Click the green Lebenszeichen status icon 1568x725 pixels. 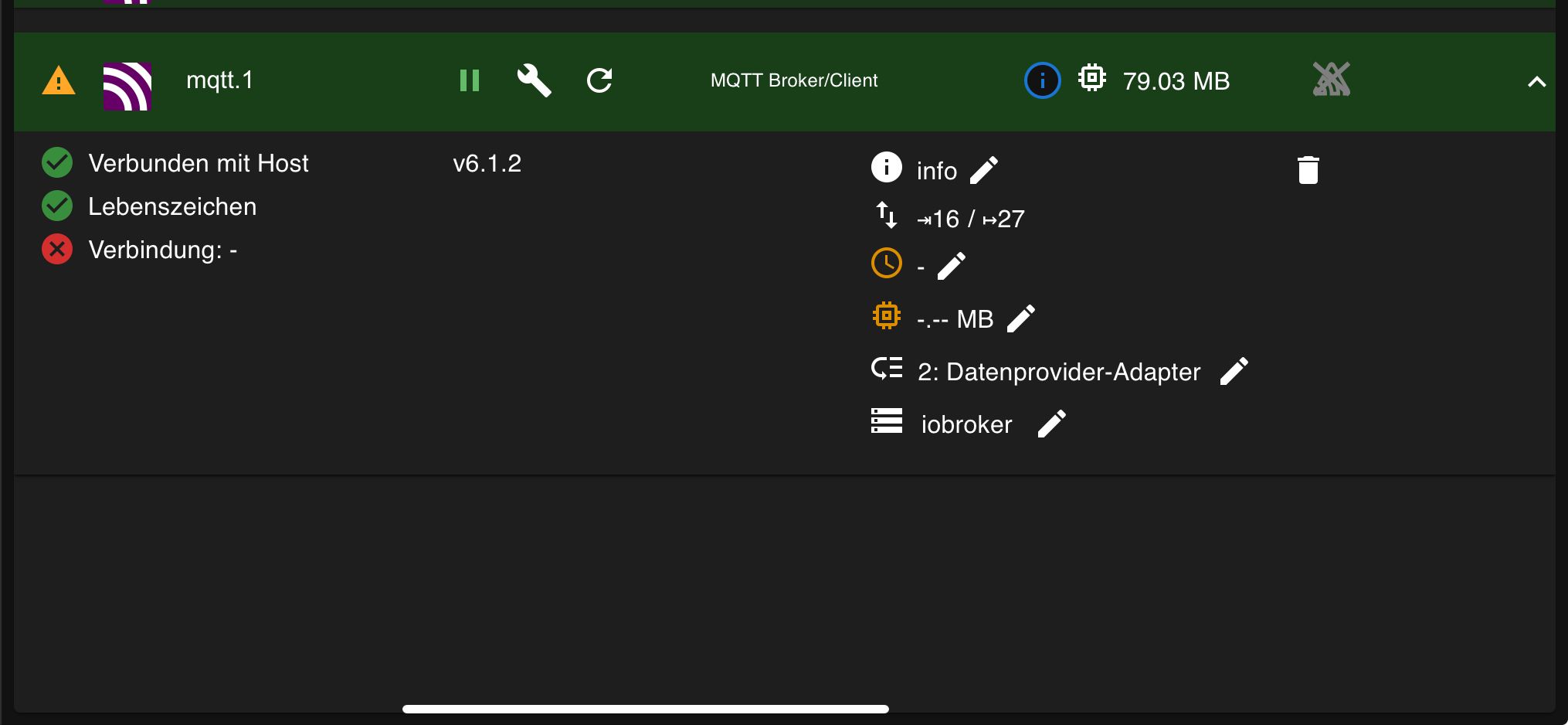(x=57, y=206)
